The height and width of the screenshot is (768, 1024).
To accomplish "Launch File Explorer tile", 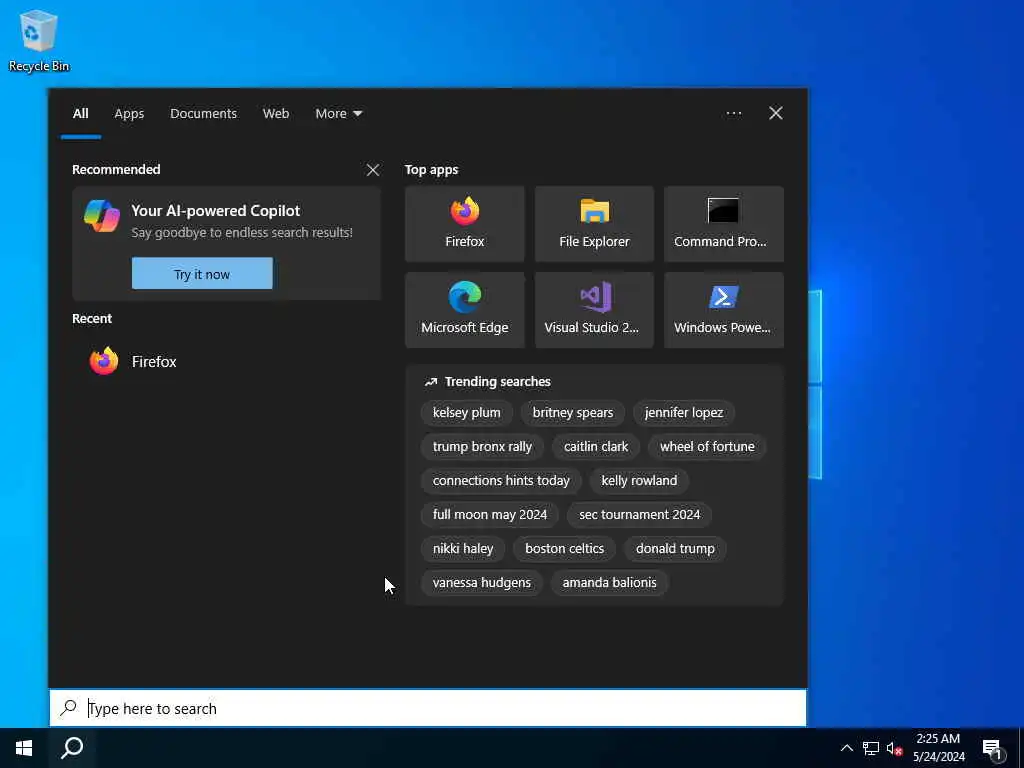I will [x=594, y=224].
